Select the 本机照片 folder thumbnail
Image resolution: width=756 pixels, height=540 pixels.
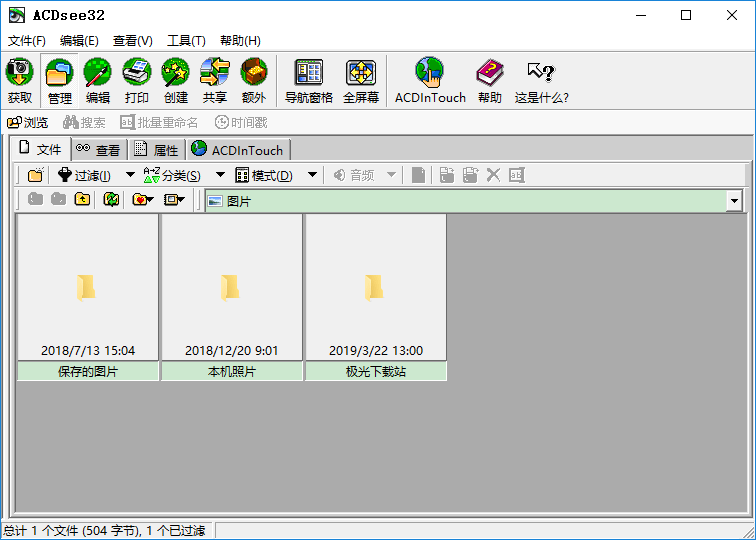tap(232, 287)
